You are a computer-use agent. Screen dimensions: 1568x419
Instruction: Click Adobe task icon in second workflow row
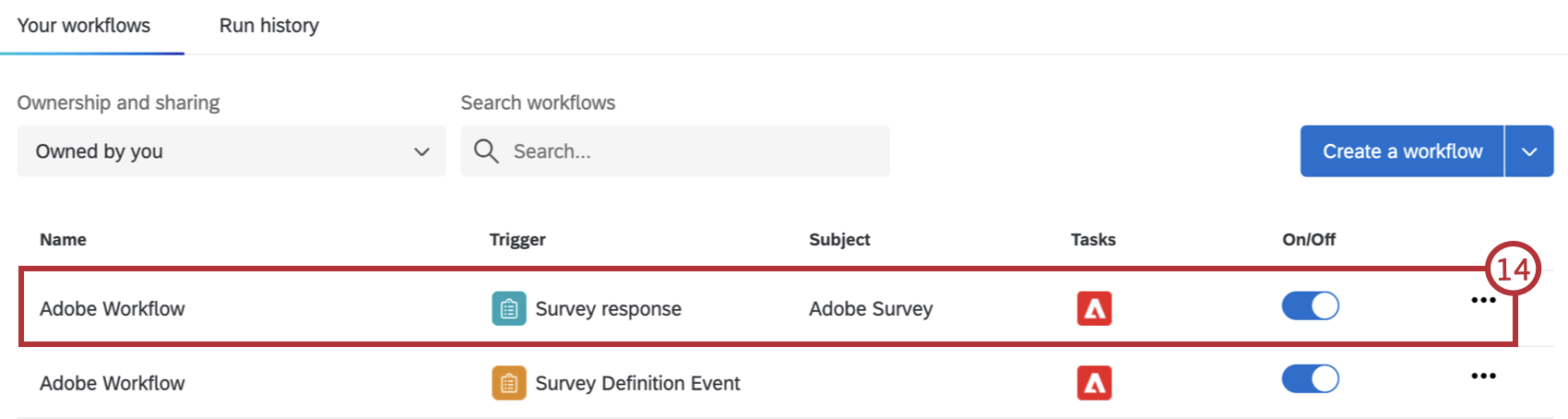pyautogui.click(x=1094, y=383)
